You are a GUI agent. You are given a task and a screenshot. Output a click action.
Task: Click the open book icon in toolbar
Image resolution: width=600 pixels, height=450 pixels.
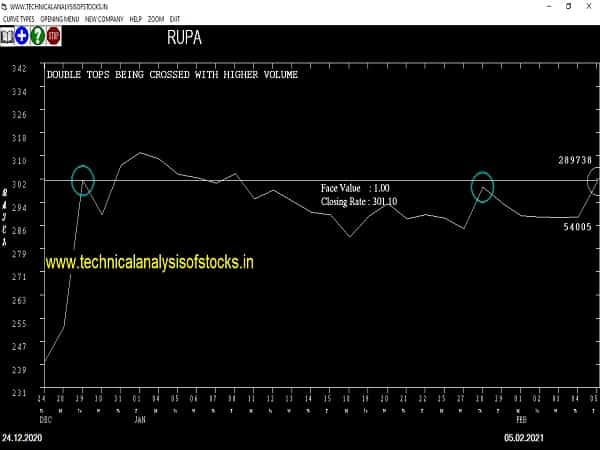(x=8, y=37)
